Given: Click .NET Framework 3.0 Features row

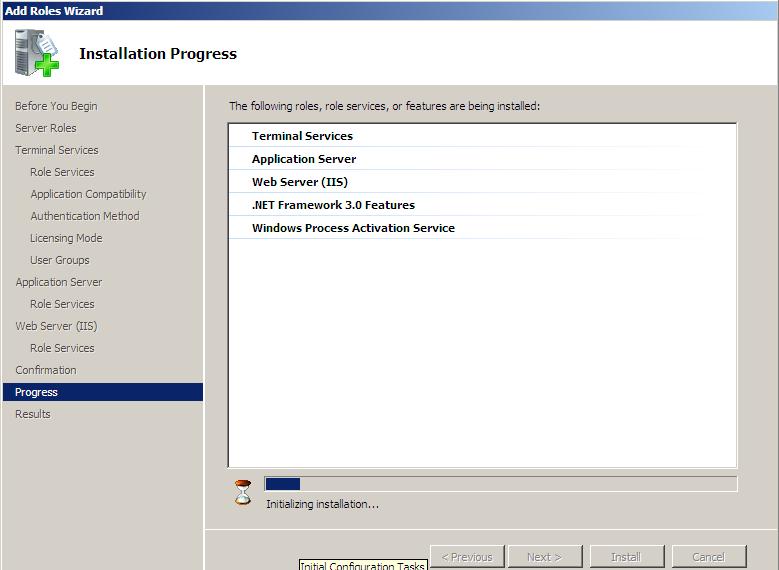Looking at the screenshot, I should pos(482,204).
